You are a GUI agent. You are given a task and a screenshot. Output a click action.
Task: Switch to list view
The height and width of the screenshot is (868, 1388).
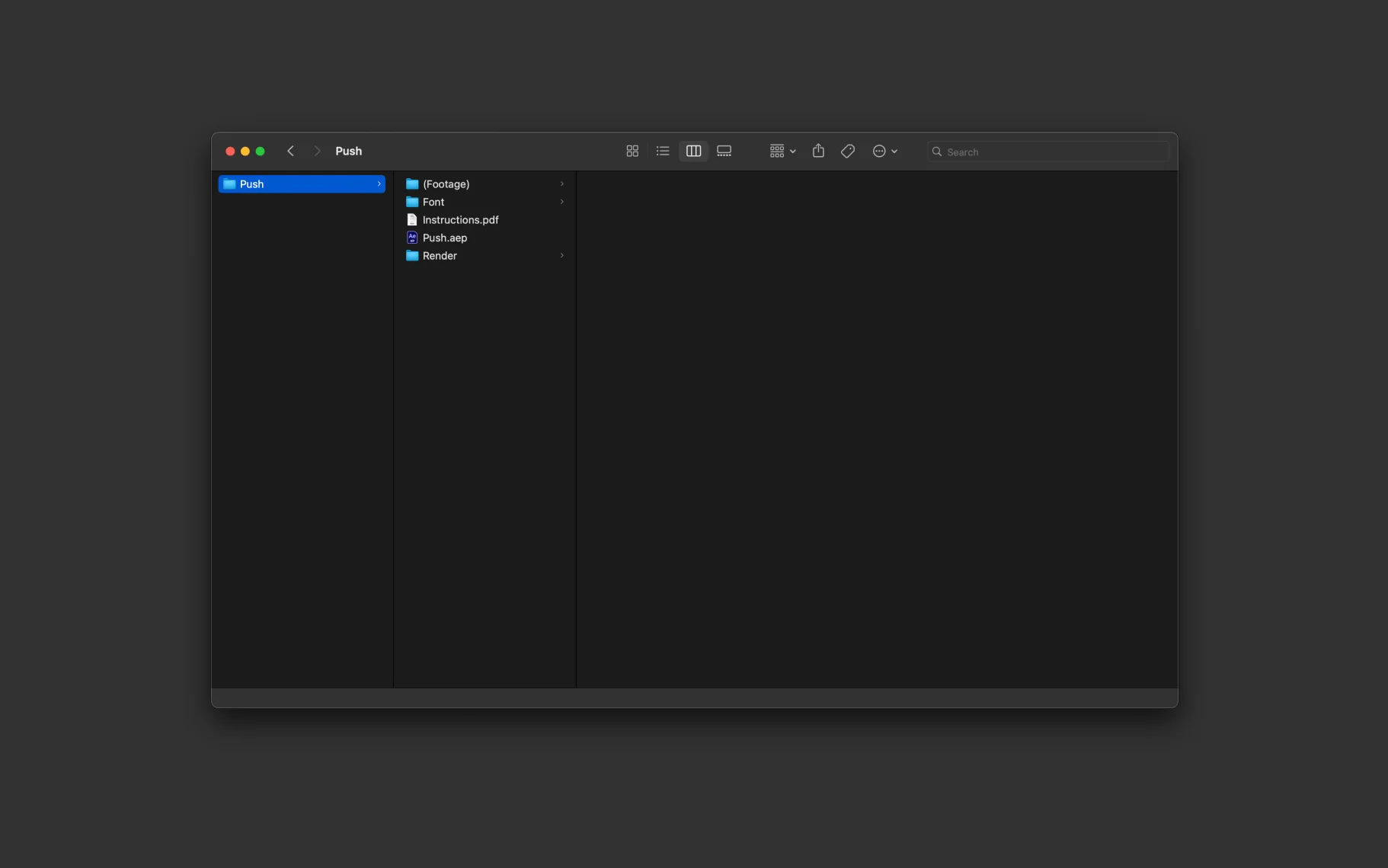[x=663, y=151]
